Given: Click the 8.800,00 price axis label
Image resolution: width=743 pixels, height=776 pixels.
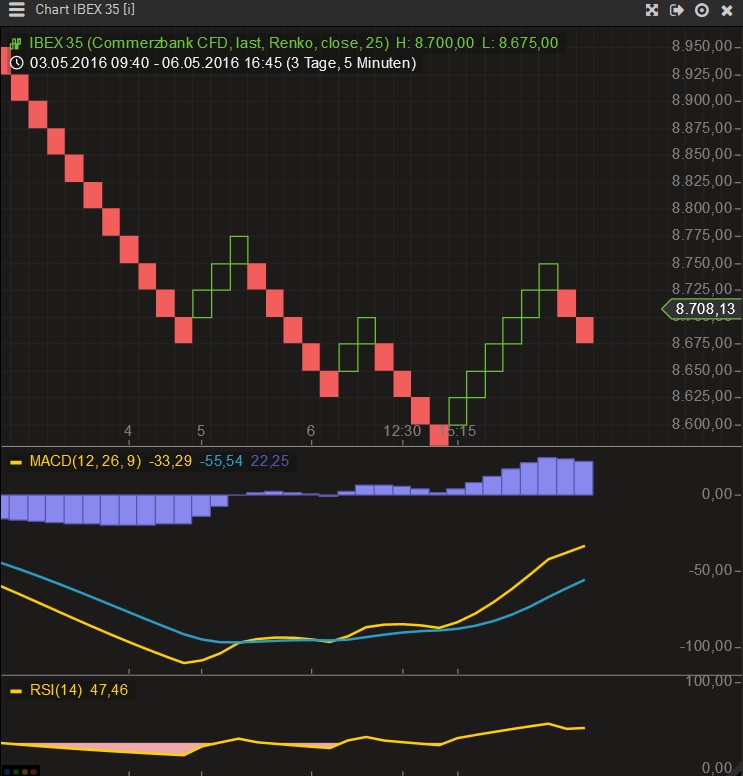Looking at the screenshot, I should pos(702,209).
